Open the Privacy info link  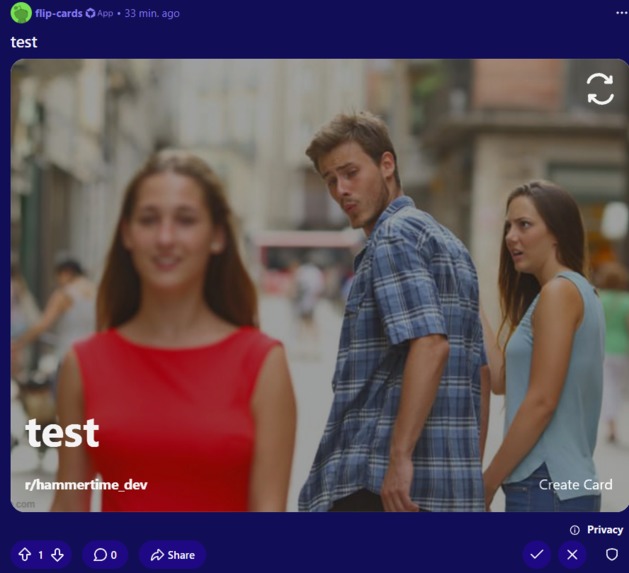pos(605,530)
